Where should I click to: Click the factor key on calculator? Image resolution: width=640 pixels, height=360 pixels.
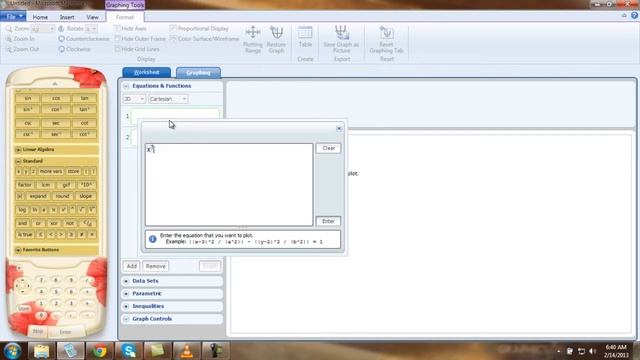25,185
